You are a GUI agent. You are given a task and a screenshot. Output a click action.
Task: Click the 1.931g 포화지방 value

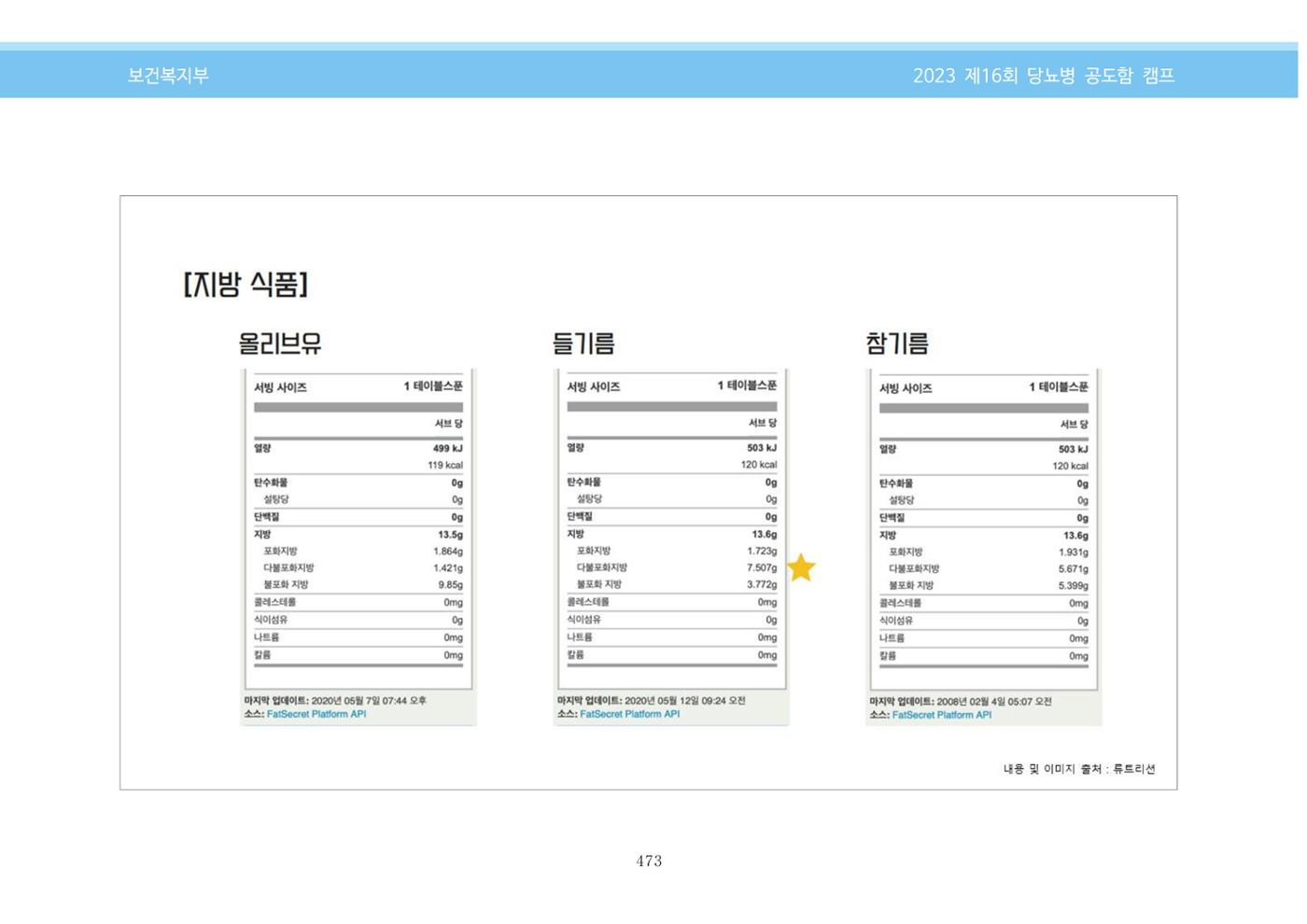[x=1074, y=553]
